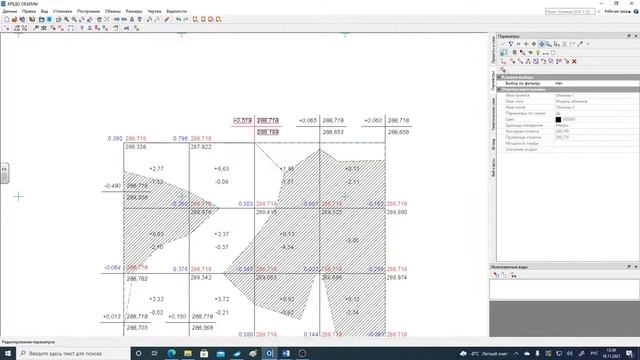The image size is (640, 360).
Task: Click the plus crosshair icon in Параметры toolbar
Action: [526, 44]
